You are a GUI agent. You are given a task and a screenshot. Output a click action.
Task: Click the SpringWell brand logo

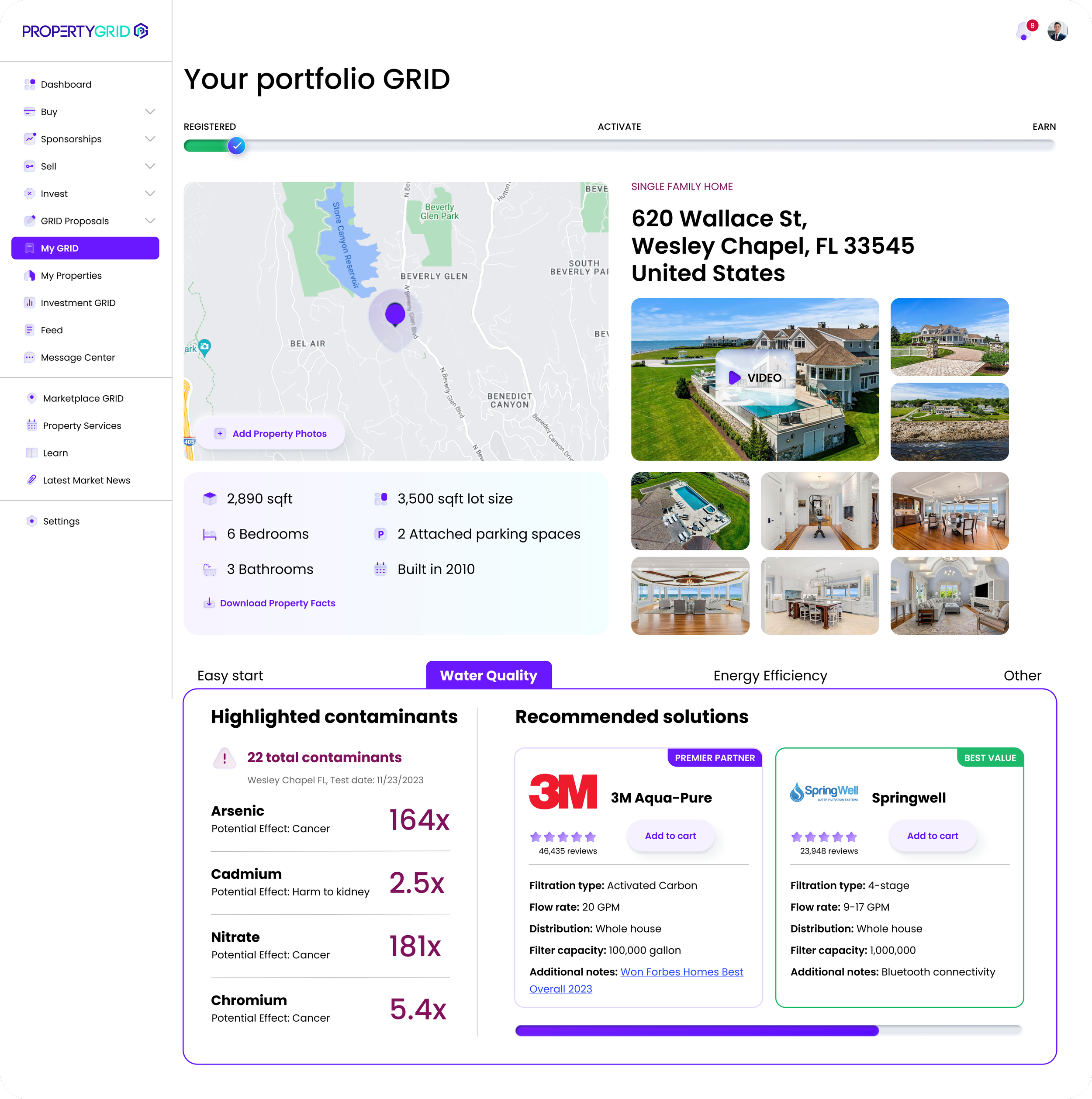(824, 792)
